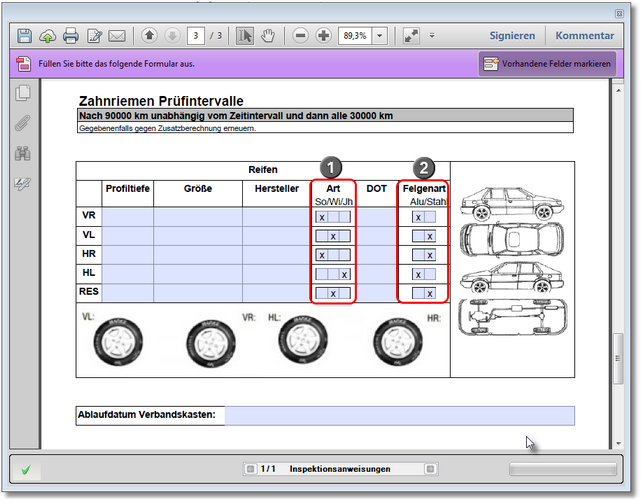
Task: Click Vorhandene Felder markieren button
Action: pyautogui.click(x=547, y=64)
